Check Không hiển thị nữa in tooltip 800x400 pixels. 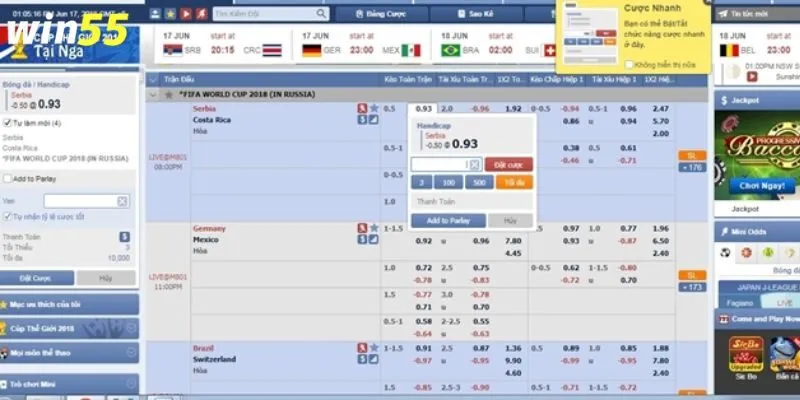(629, 65)
